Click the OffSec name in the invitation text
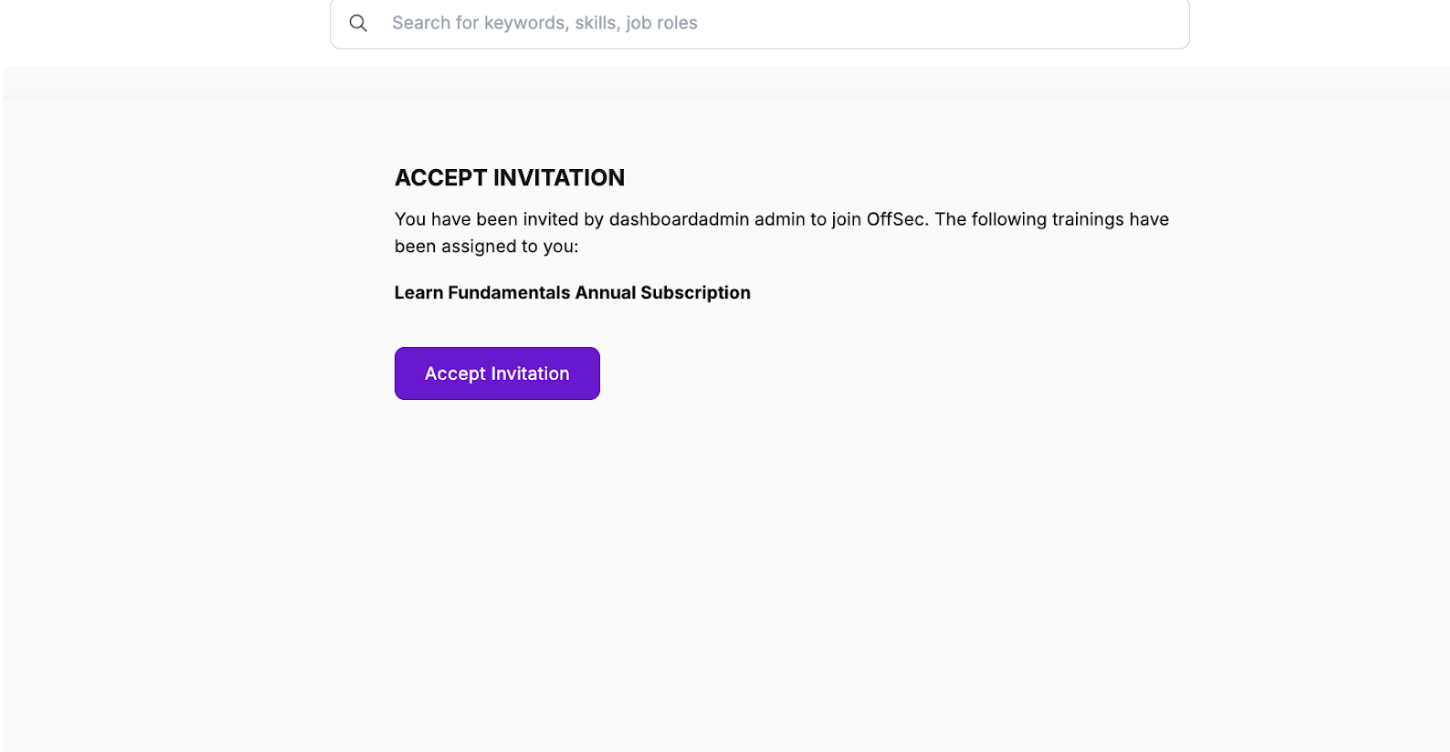1450x752 pixels. tap(897, 219)
